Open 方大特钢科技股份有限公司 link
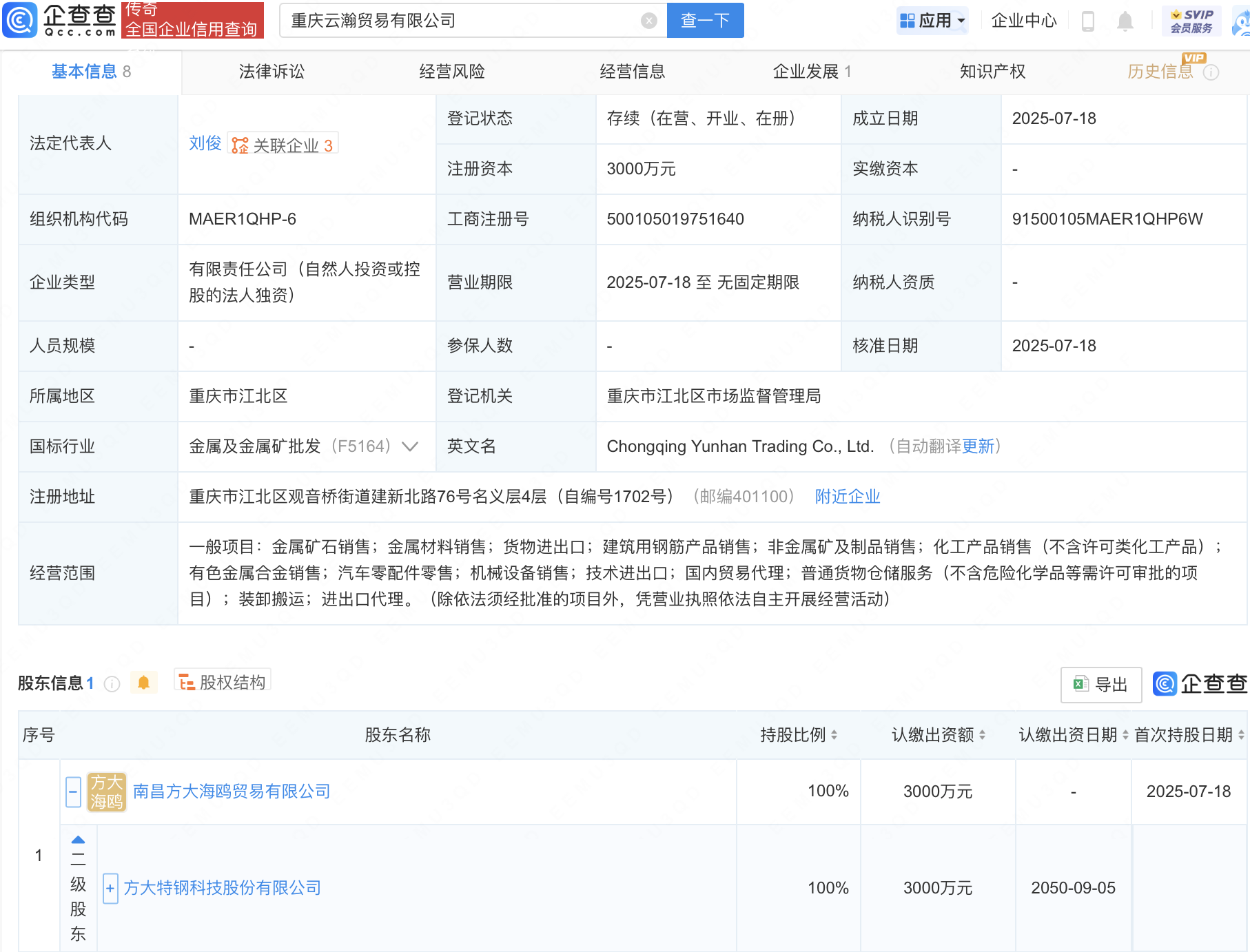The width and height of the screenshot is (1250, 952). pyautogui.click(x=223, y=888)
